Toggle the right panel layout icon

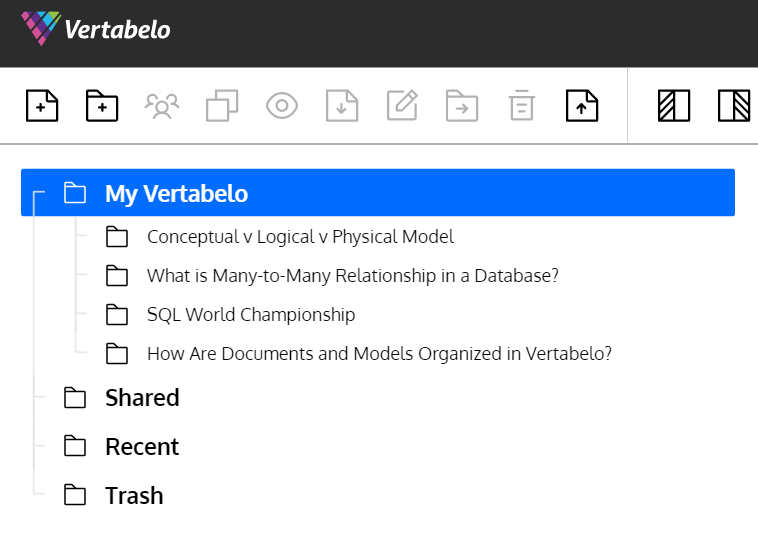(734, 105)
